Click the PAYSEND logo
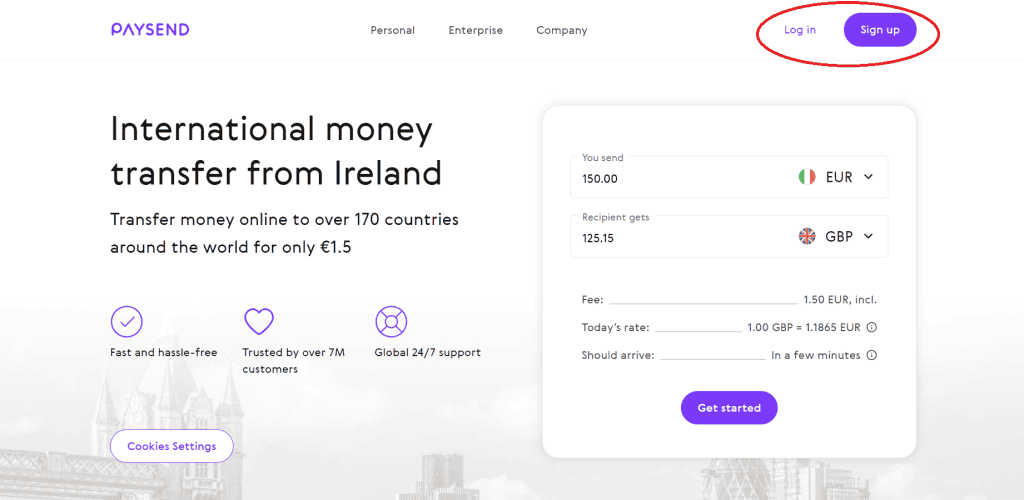Image resolution: width=1024 pixels, height=500 pixels. 150,29
